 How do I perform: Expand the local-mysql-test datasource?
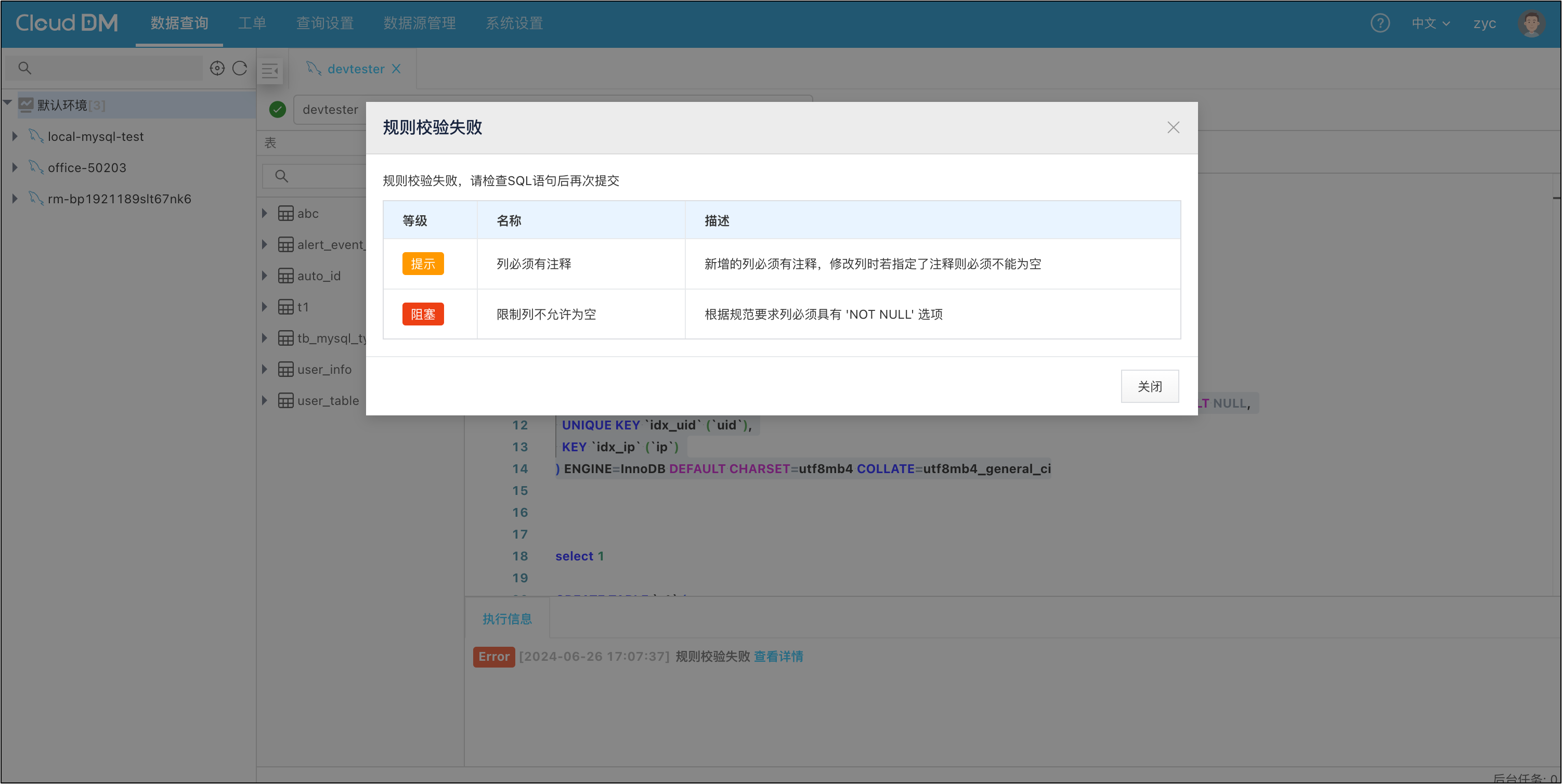pos(15,136)
